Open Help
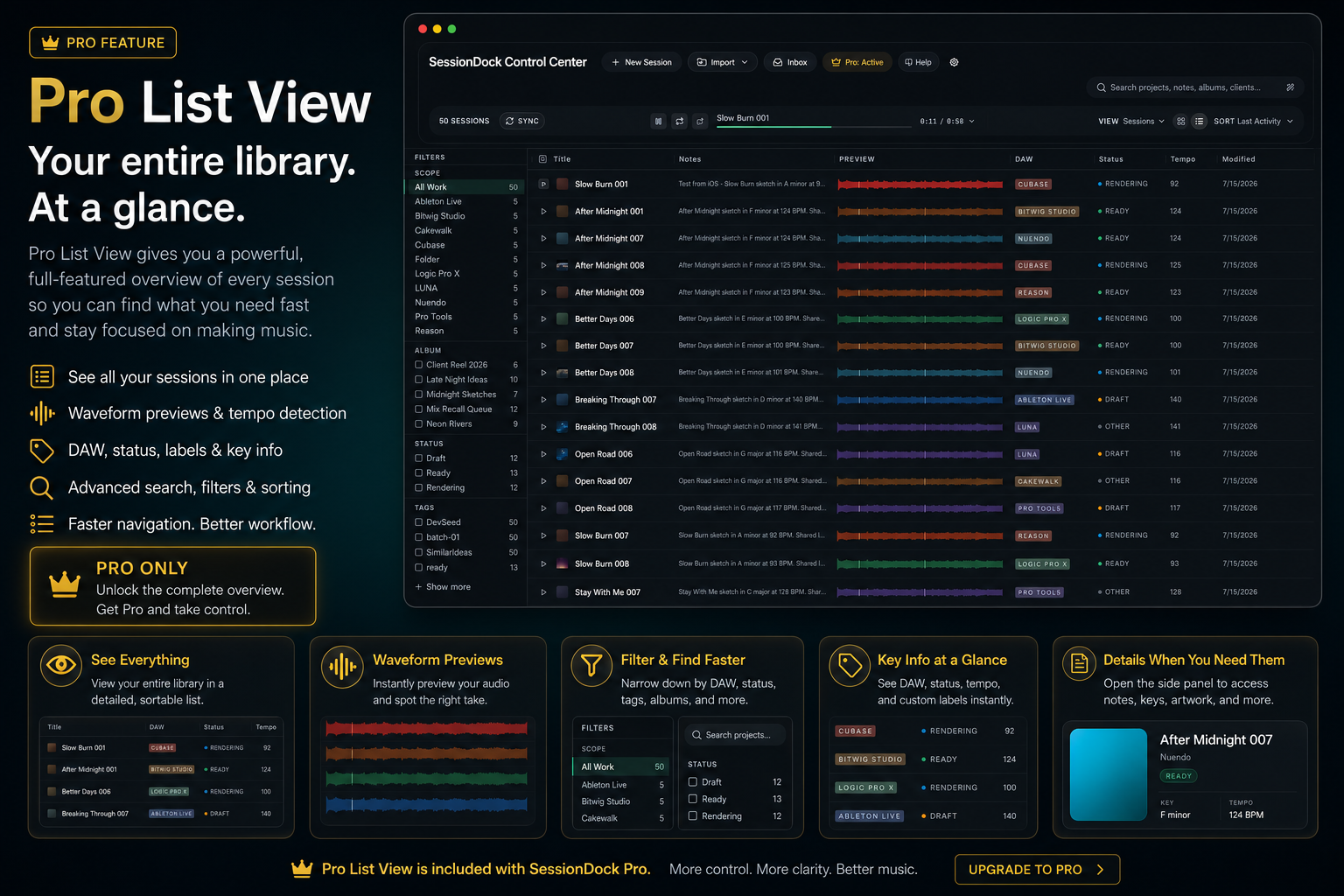 pyautogui.click(x=918, y=62)
